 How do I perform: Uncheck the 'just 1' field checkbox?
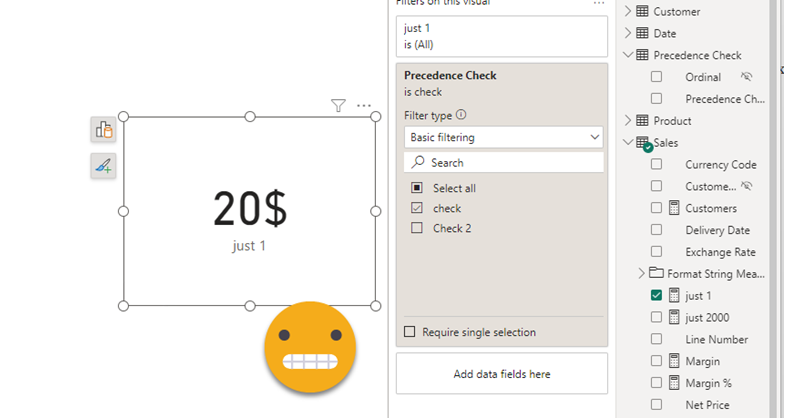point(656,295)
